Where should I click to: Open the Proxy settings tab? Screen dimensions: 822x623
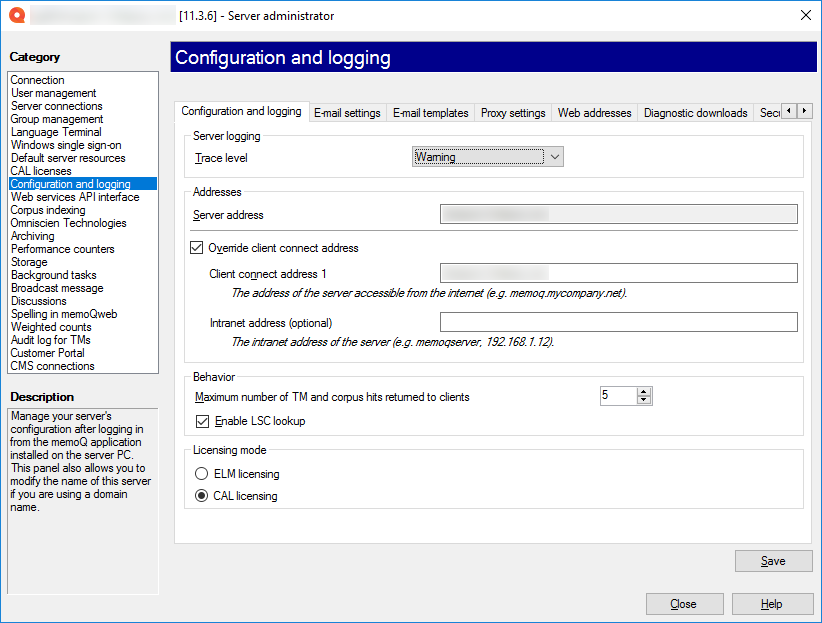512,112
